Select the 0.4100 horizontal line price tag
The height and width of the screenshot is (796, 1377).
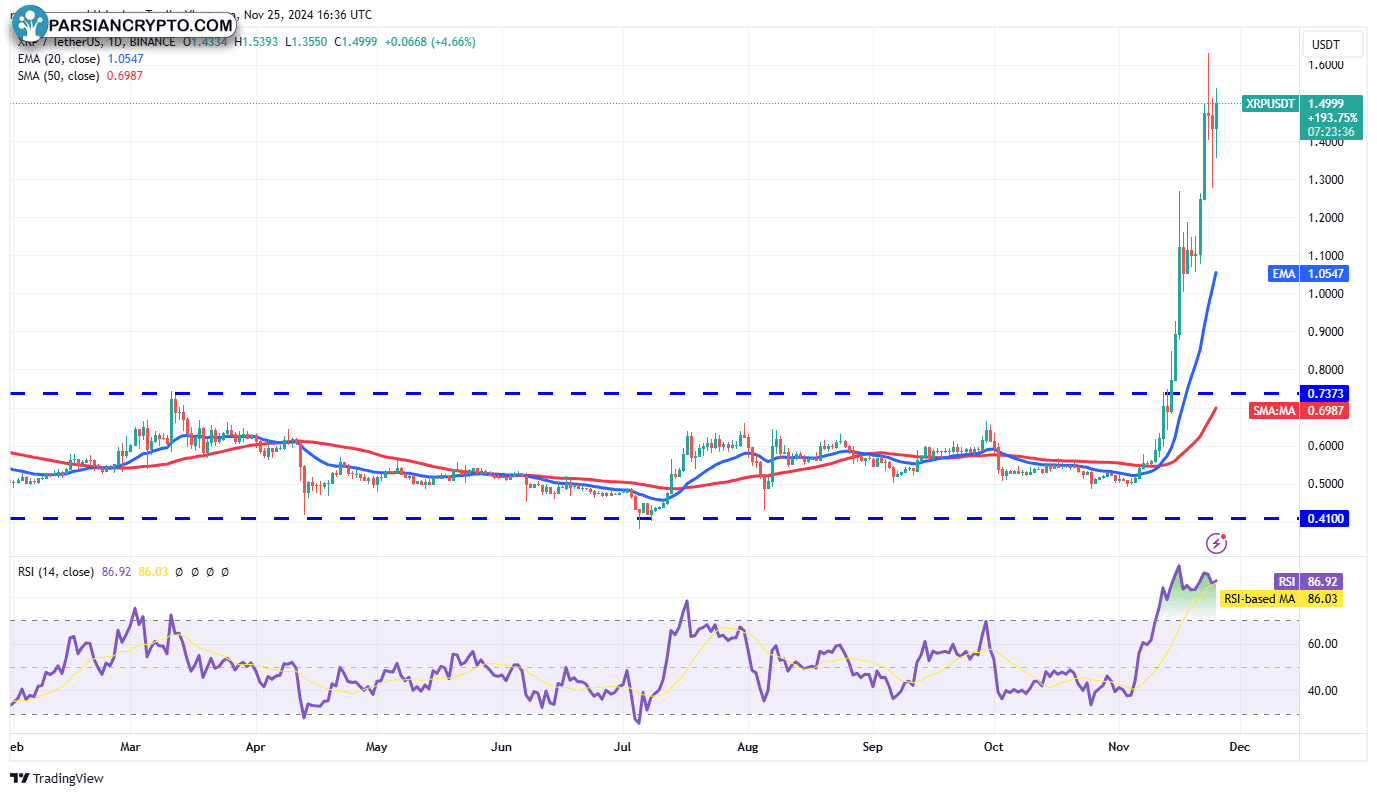point(1326,518)
